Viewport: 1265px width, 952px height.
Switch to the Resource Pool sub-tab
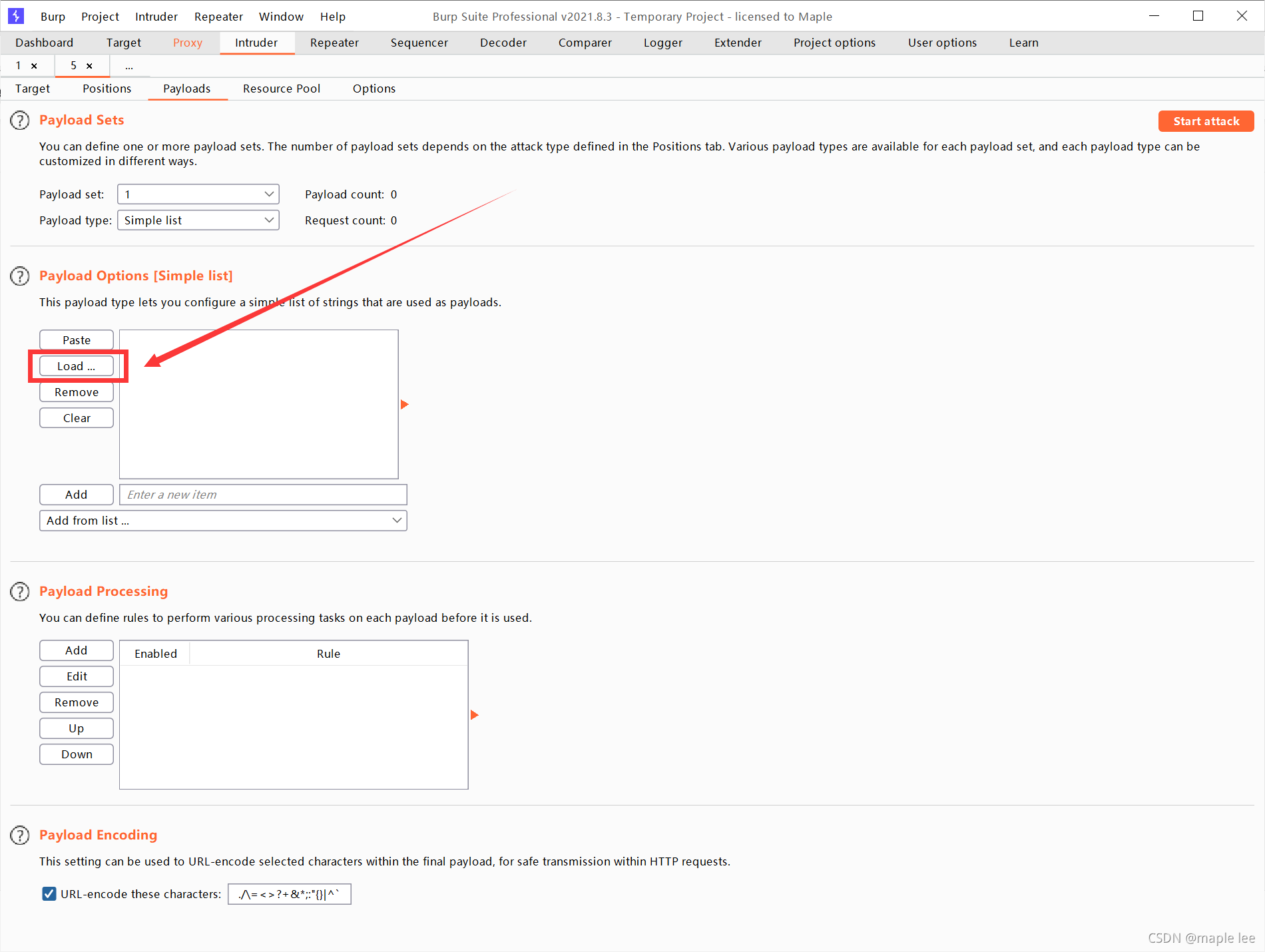click(x=282, y=89)
